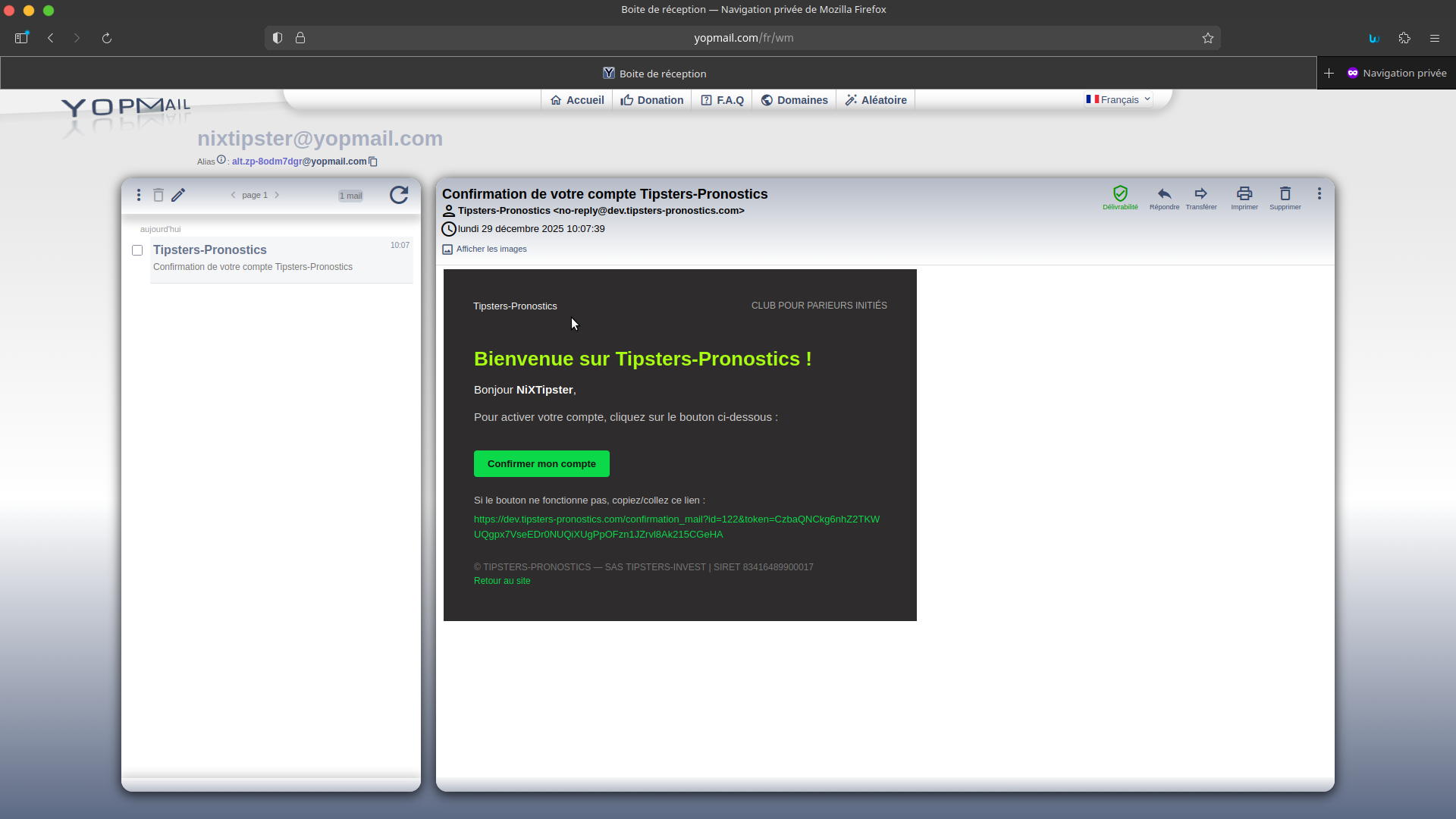Open the compose pencil icon above the inbox
1456x819 pixels.
(179, 195)
